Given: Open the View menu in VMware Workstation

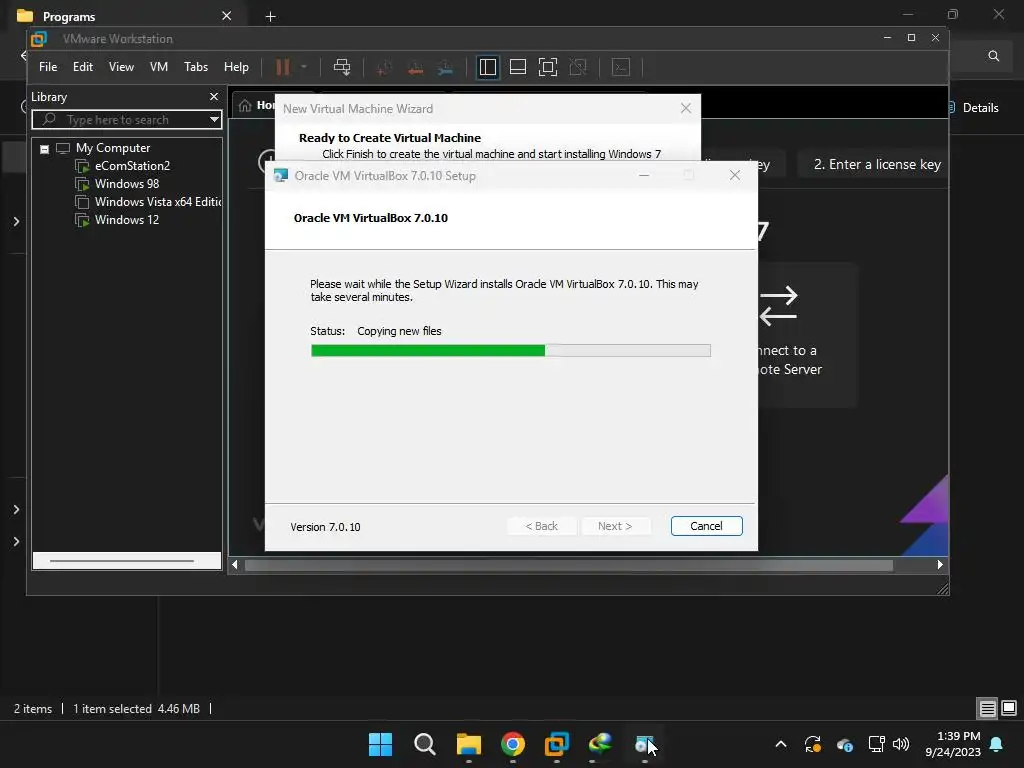Looking at the screenshot, I should pos(121,67).
